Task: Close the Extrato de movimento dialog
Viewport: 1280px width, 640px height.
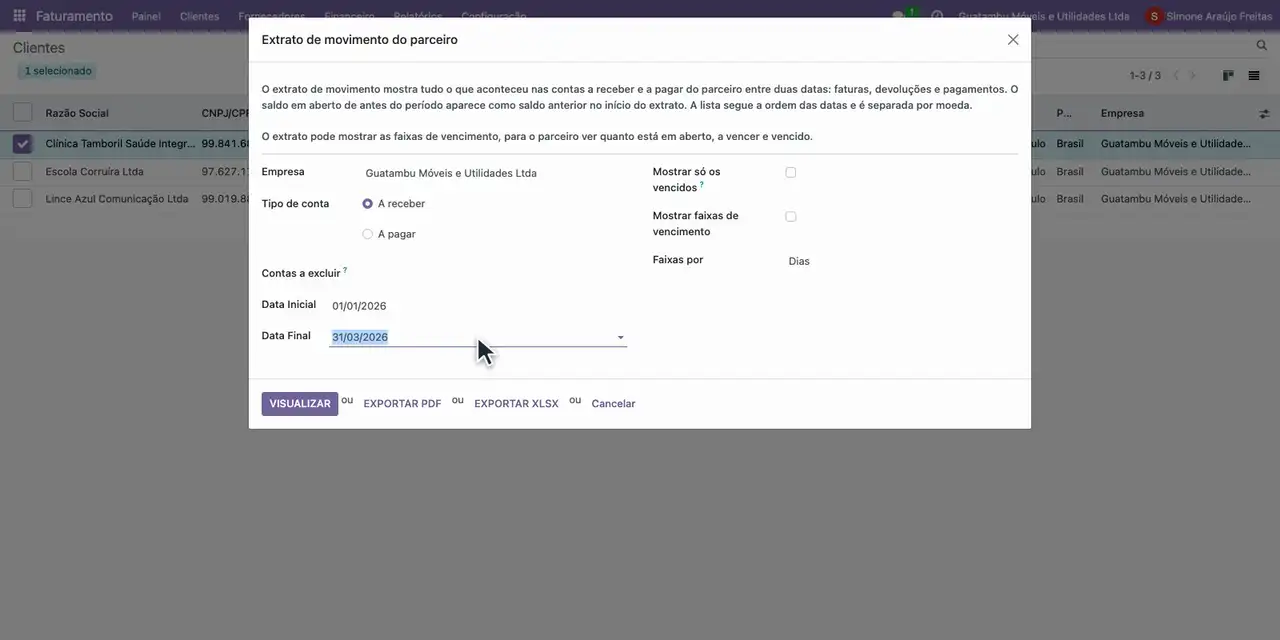Action: tap(1013, 40)
